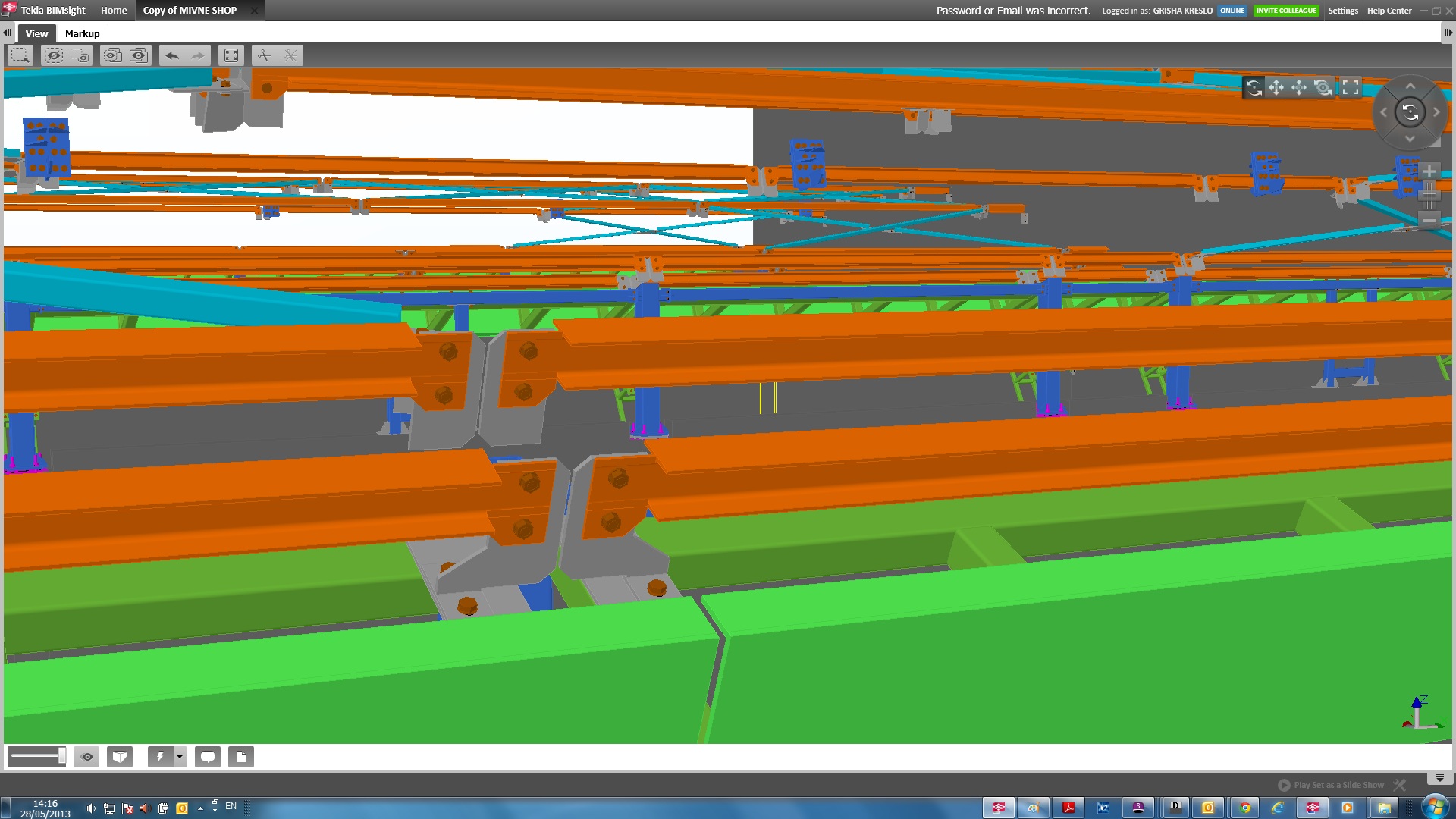Screen dimensions: 1456x819
Task: Click the Invite Colleague button
Action: [1286, 11]
